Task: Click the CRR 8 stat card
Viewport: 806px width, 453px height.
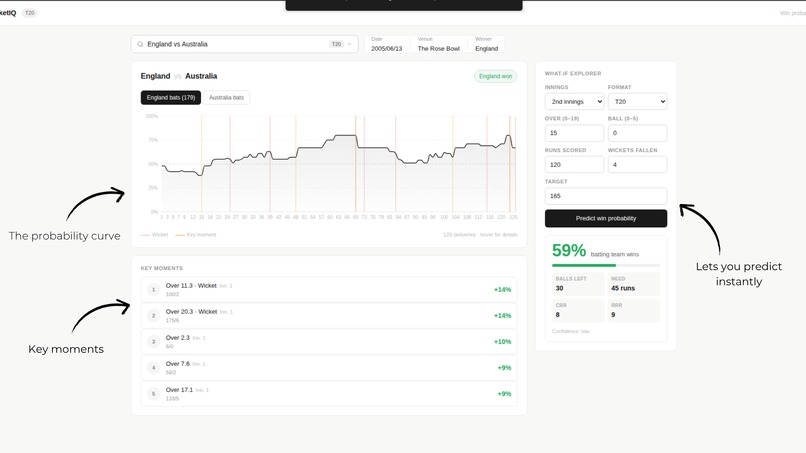Action: (578, 311)
